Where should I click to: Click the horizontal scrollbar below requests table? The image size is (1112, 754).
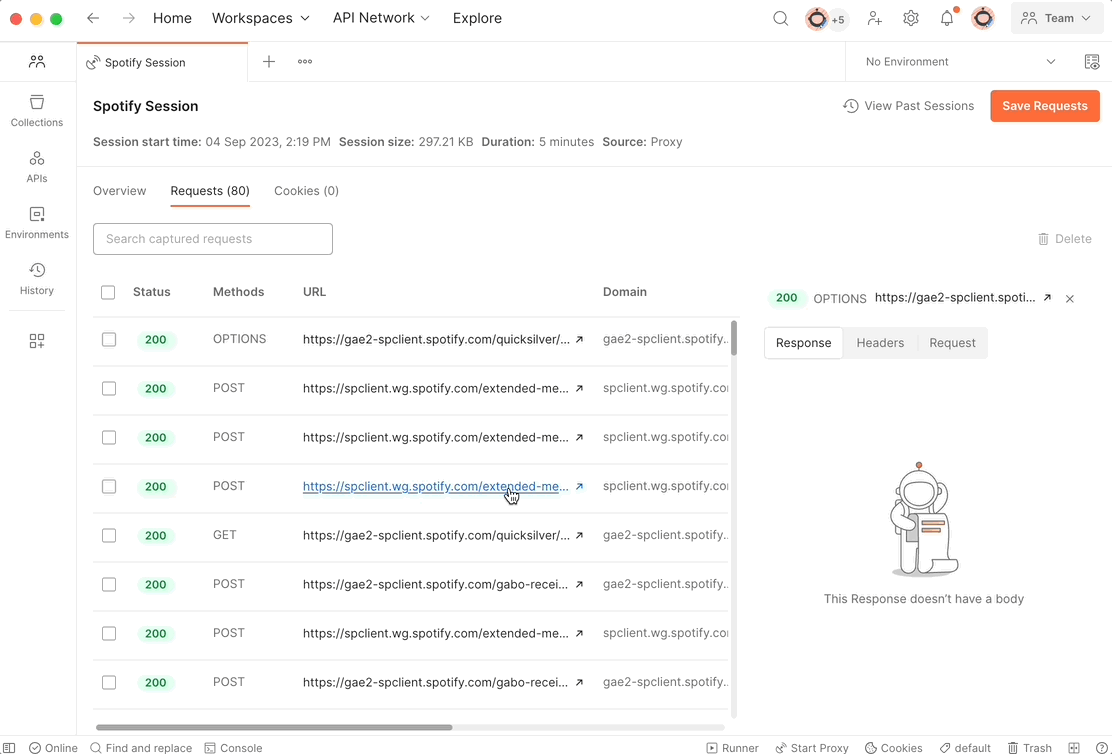coord(274,727)
